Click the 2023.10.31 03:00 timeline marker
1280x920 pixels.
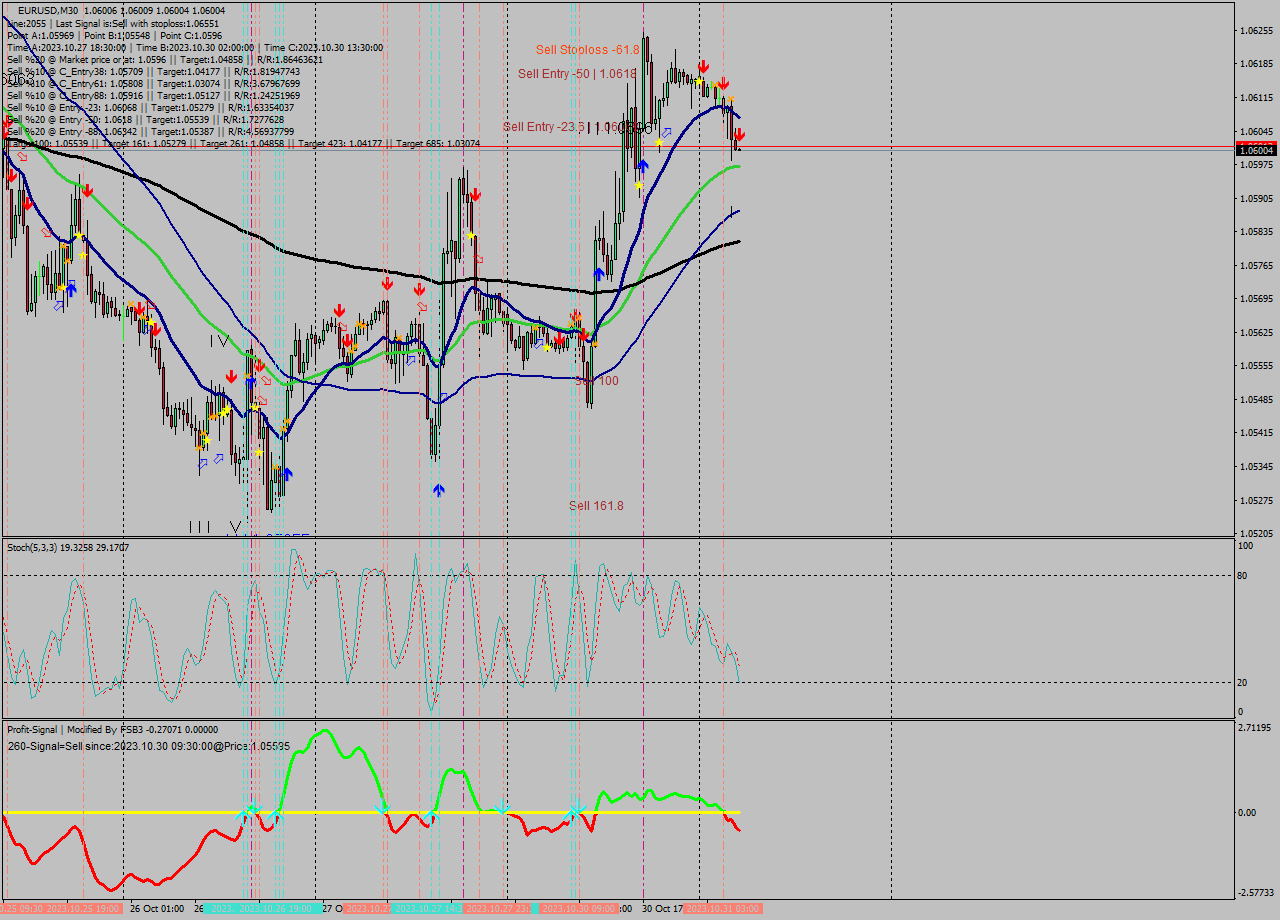[722, 910]
